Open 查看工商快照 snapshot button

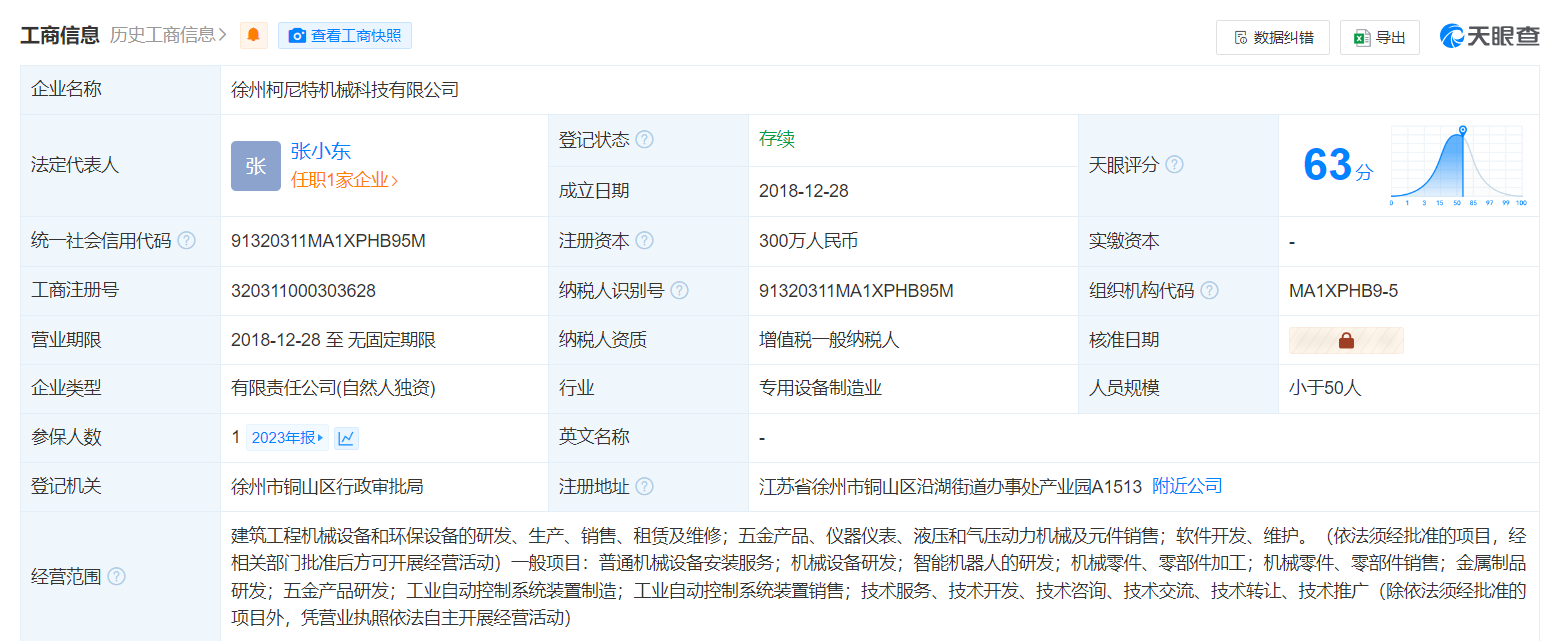pos(345,35)
